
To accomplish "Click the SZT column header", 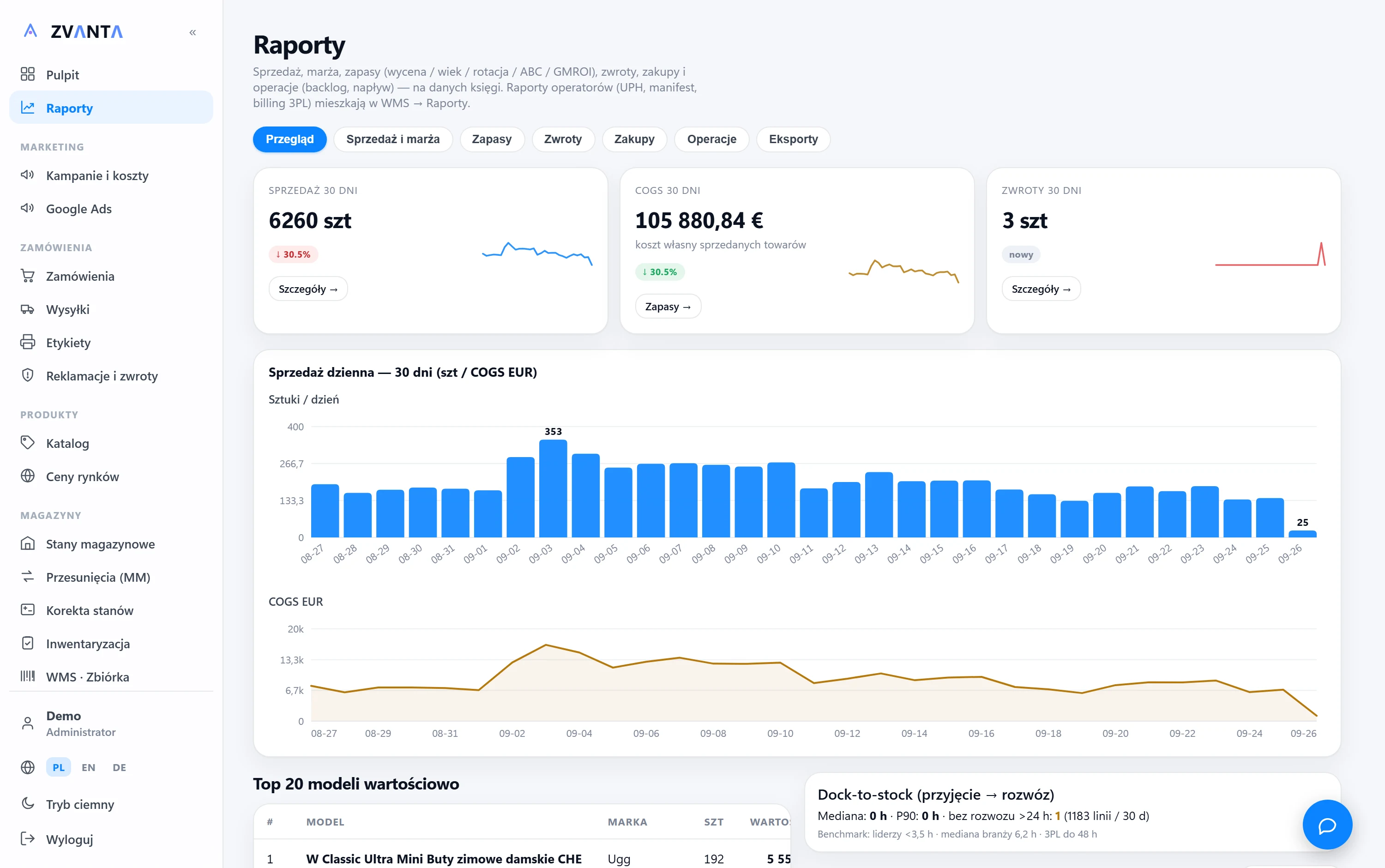I will pos(713,822).
